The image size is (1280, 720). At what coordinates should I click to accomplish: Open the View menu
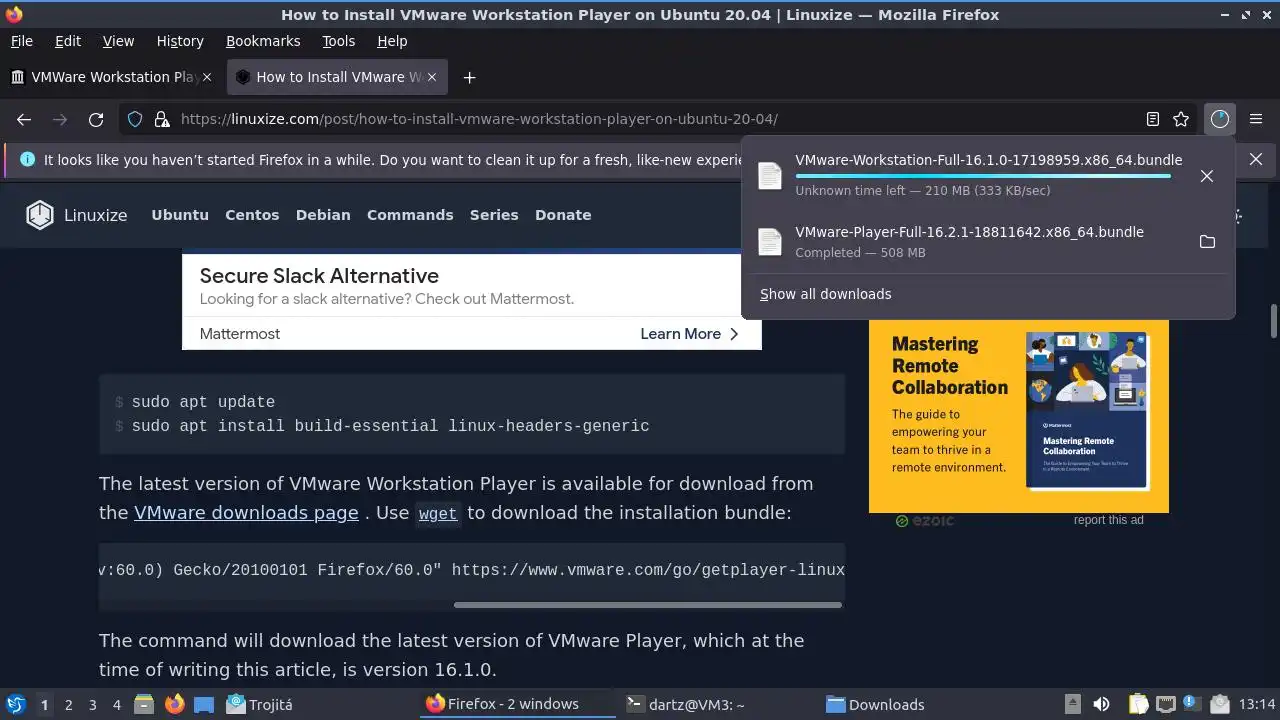click(x=118, y=41)
